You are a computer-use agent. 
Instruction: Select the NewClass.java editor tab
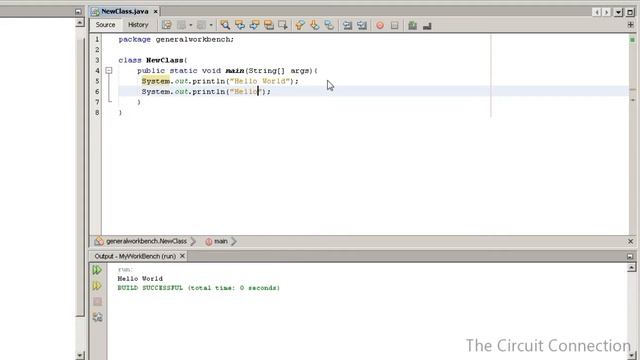[125, 11]
